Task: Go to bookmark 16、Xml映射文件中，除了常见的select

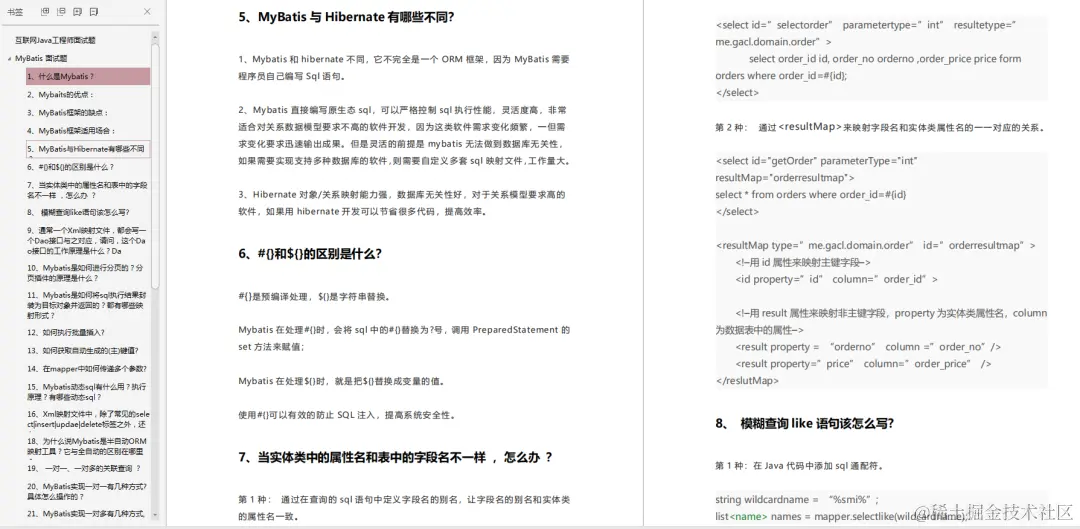Action: click(x=87, y=419)
